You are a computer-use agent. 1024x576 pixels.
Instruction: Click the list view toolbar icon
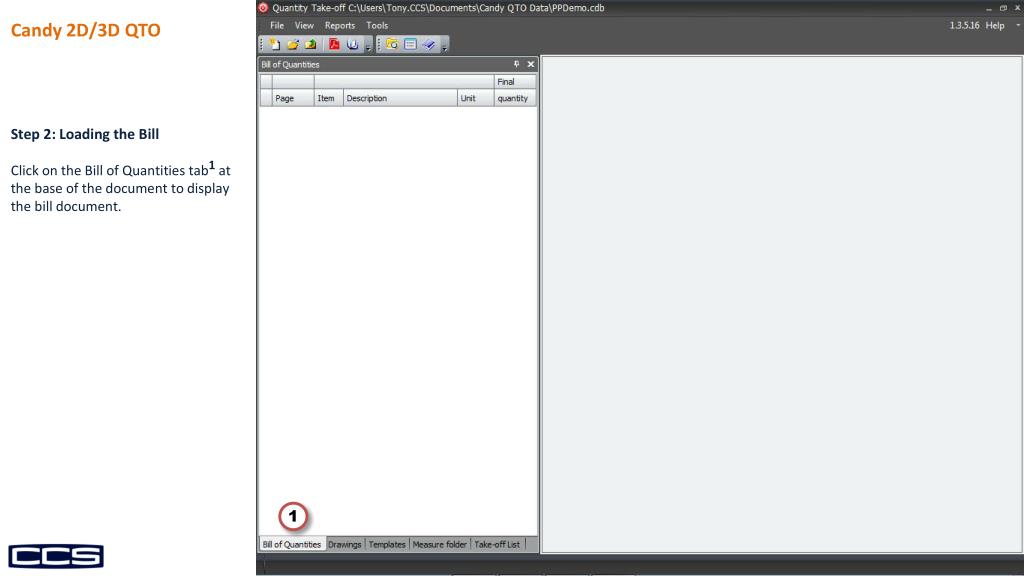tap(410, 44)
